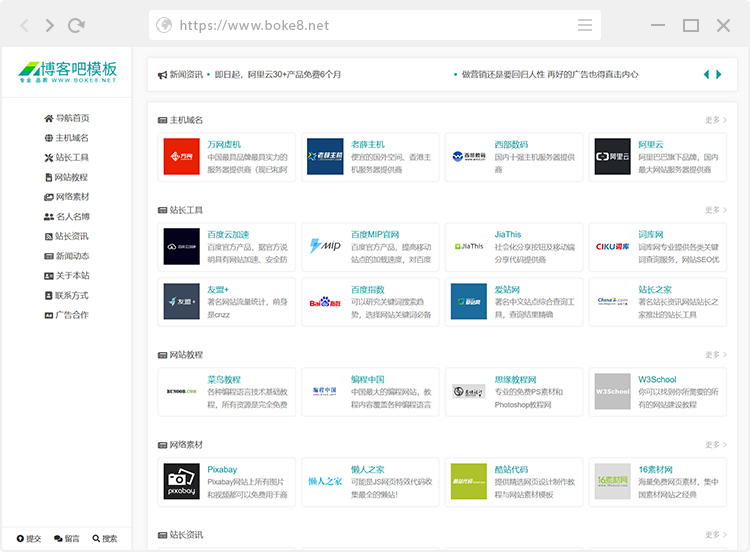Open 广告合作 sidebar menu item
Viewport: 750px width, 552px height.
(x=66, y=315)
